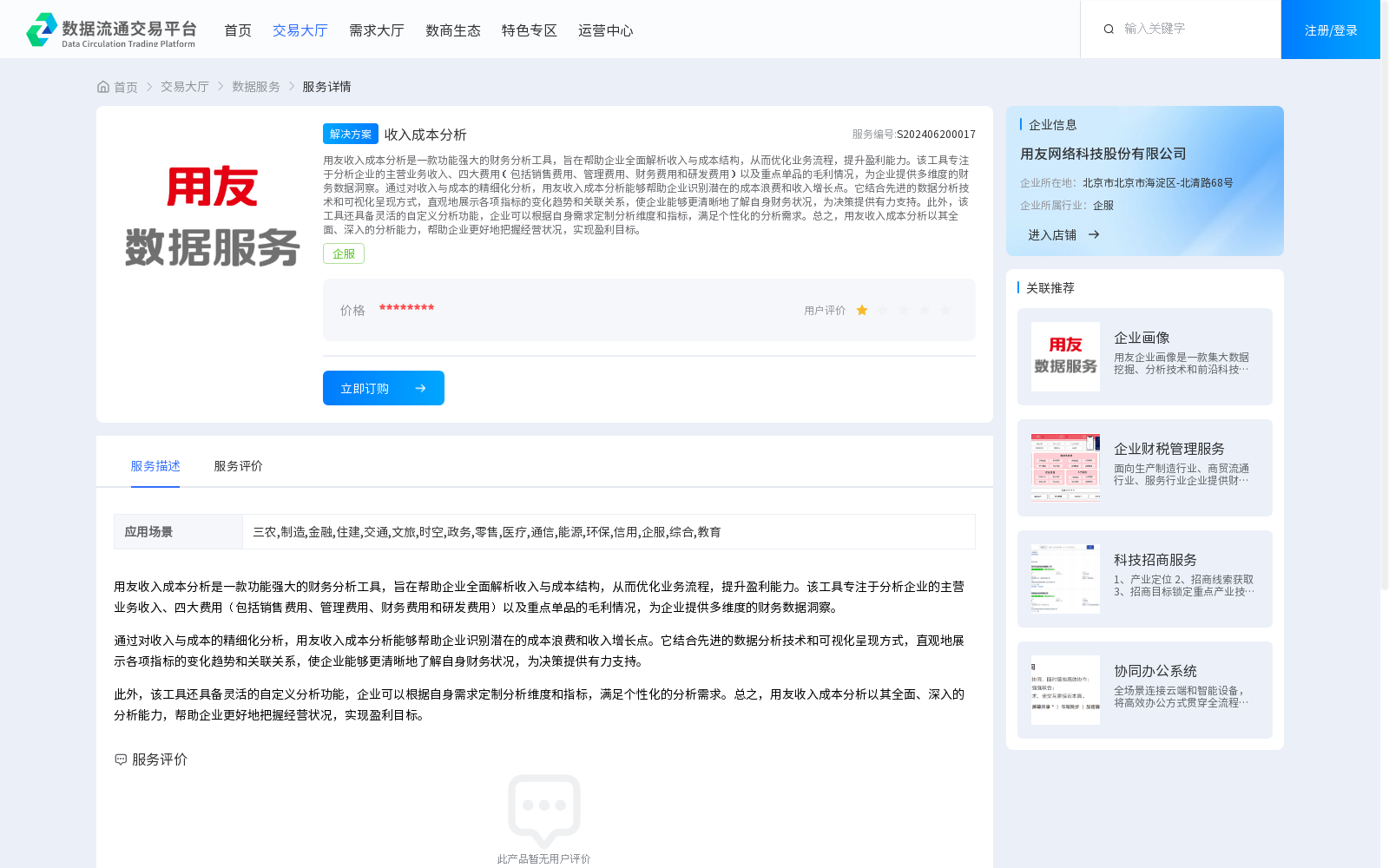Screen dimensions: 1389x868
Task: Click the fifth rating star
Action: [x=945, y=310]
